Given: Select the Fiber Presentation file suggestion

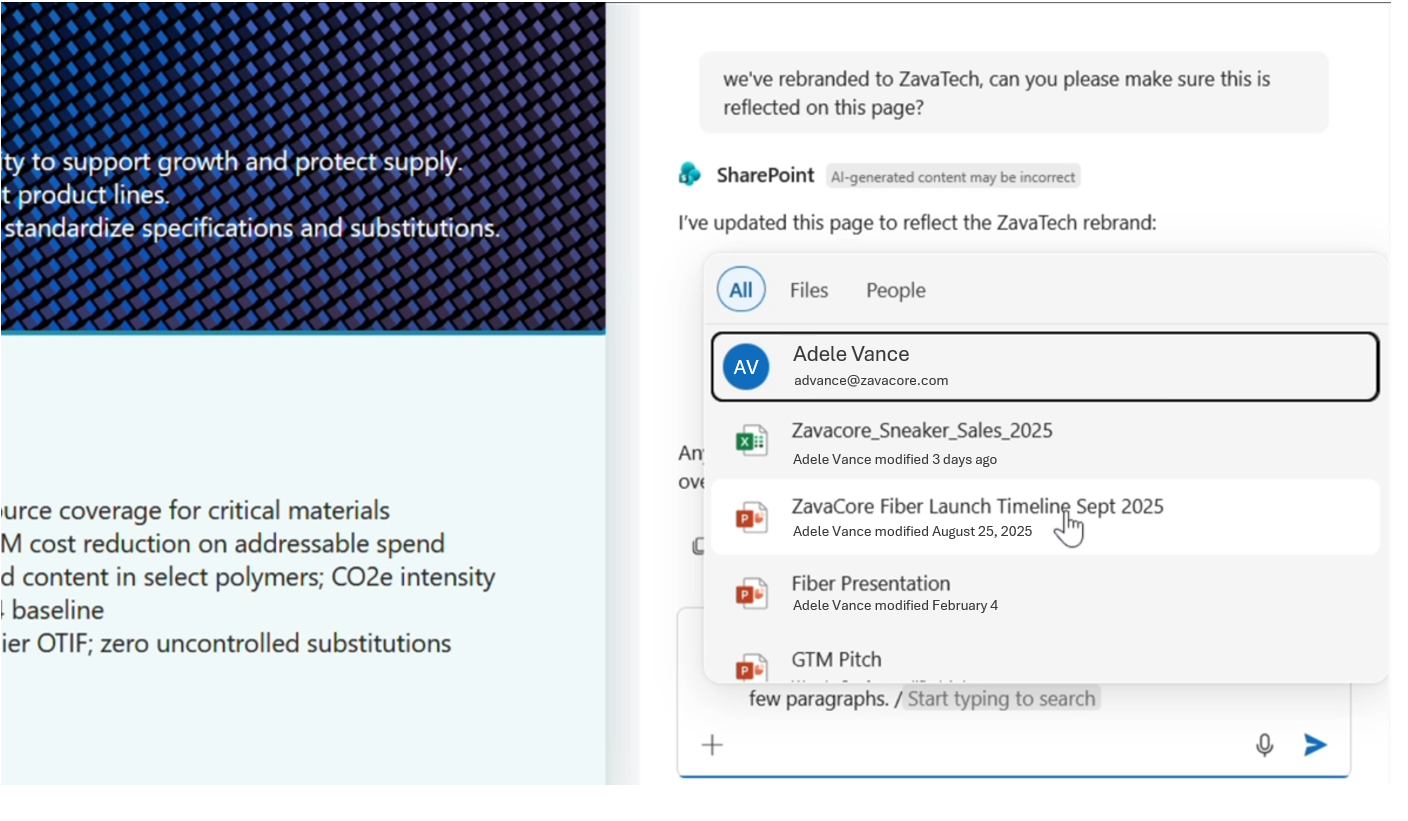Looking at the screenshot, I should click(870, 584).
